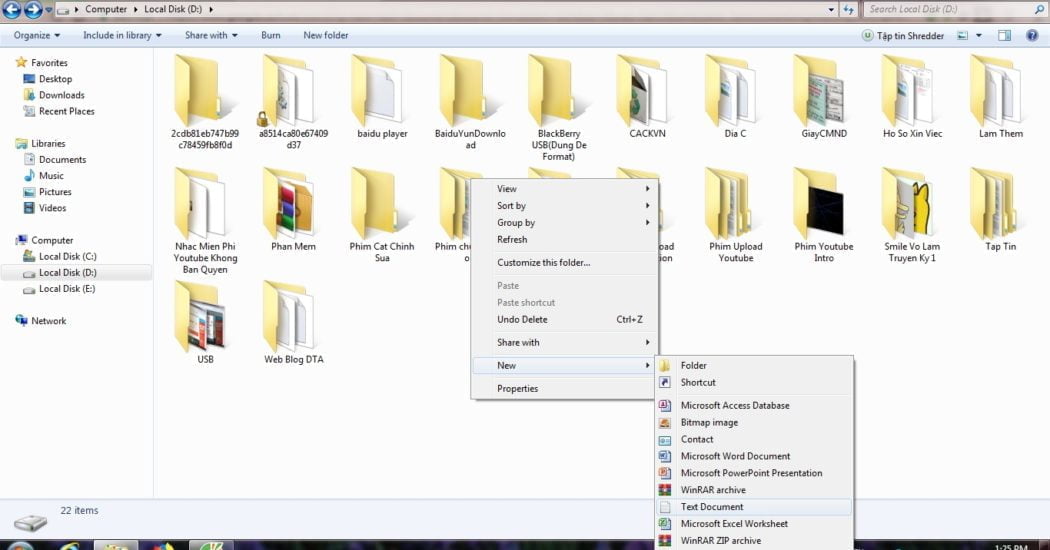The width and height of the screenshot is (1050, 550).
Task: Choose Refresh from the context menu
Action: 565,239
